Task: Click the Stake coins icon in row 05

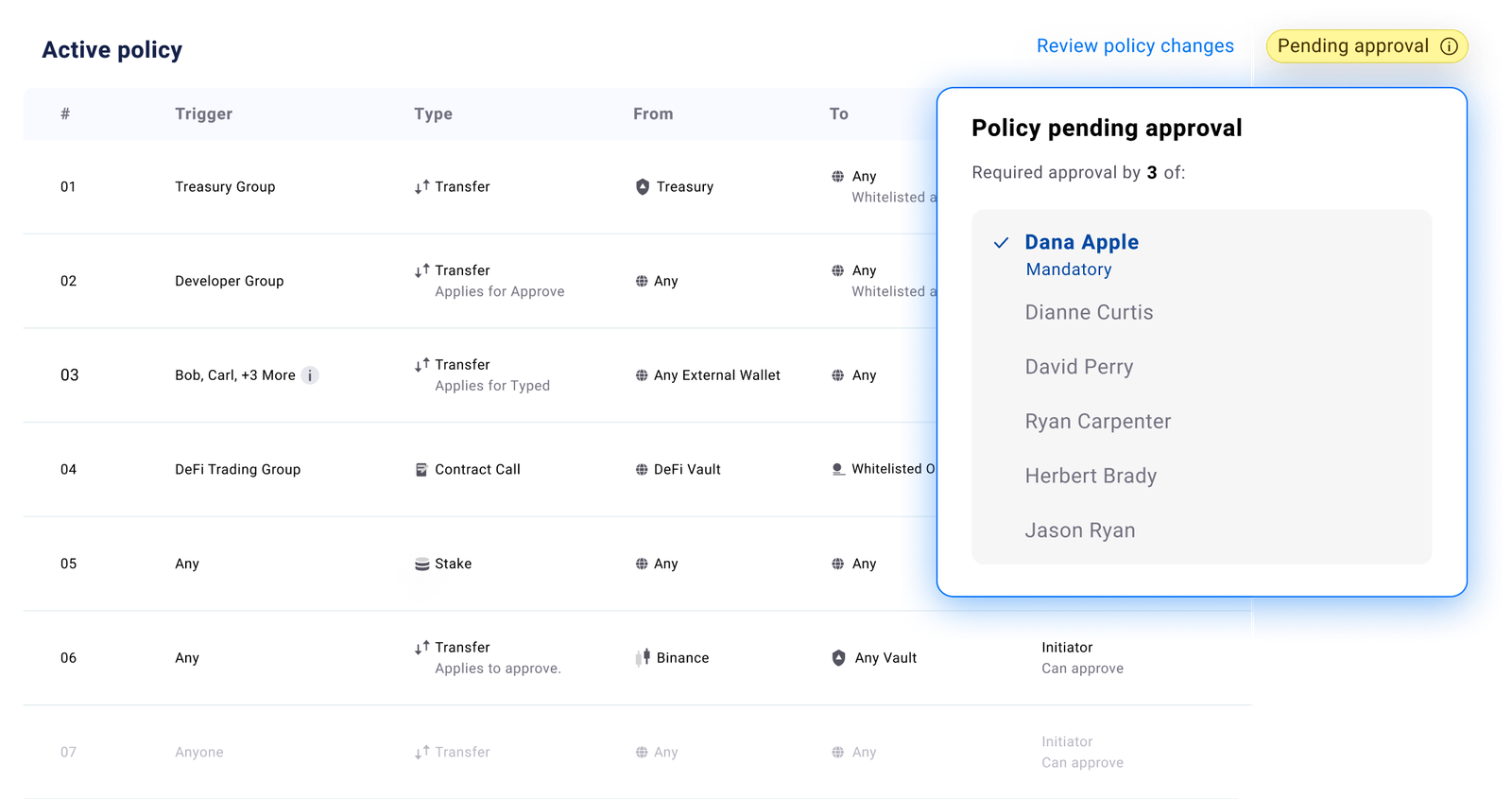Action: pos(421,565)
